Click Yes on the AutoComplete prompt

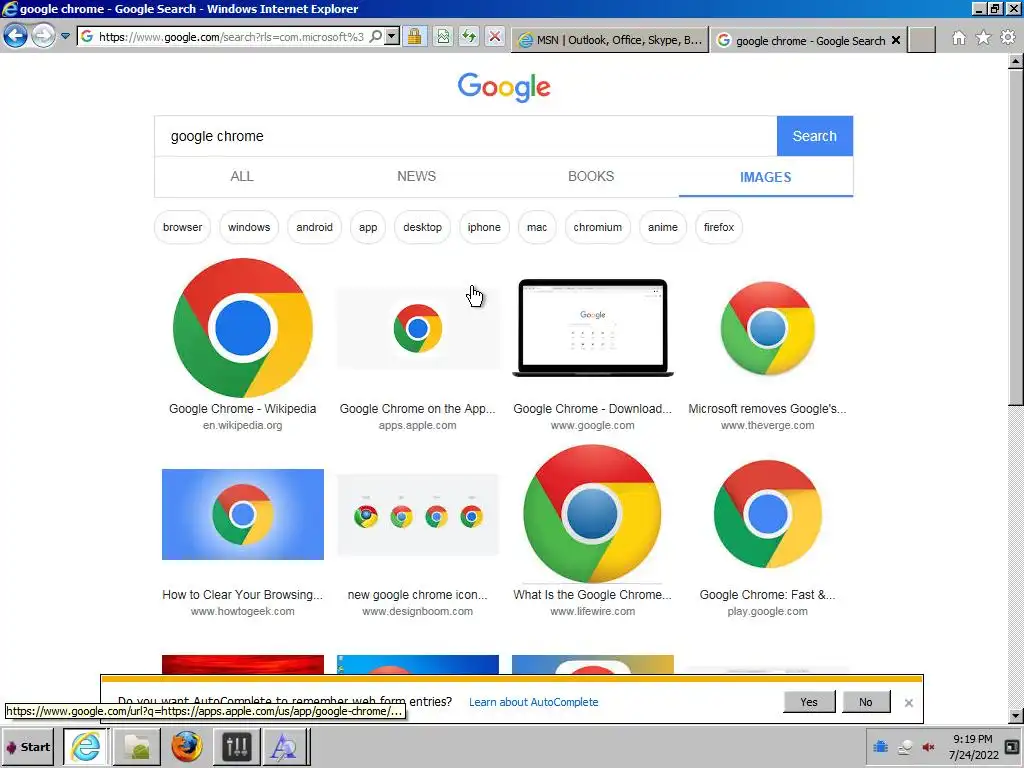pos(808,702)
